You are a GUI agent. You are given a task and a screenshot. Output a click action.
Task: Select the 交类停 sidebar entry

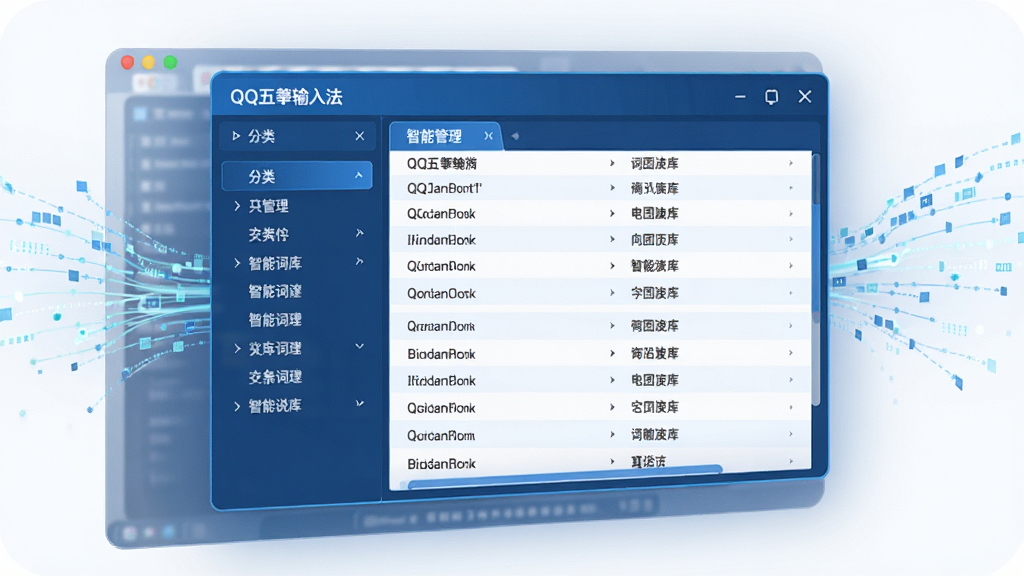point(268,234)
